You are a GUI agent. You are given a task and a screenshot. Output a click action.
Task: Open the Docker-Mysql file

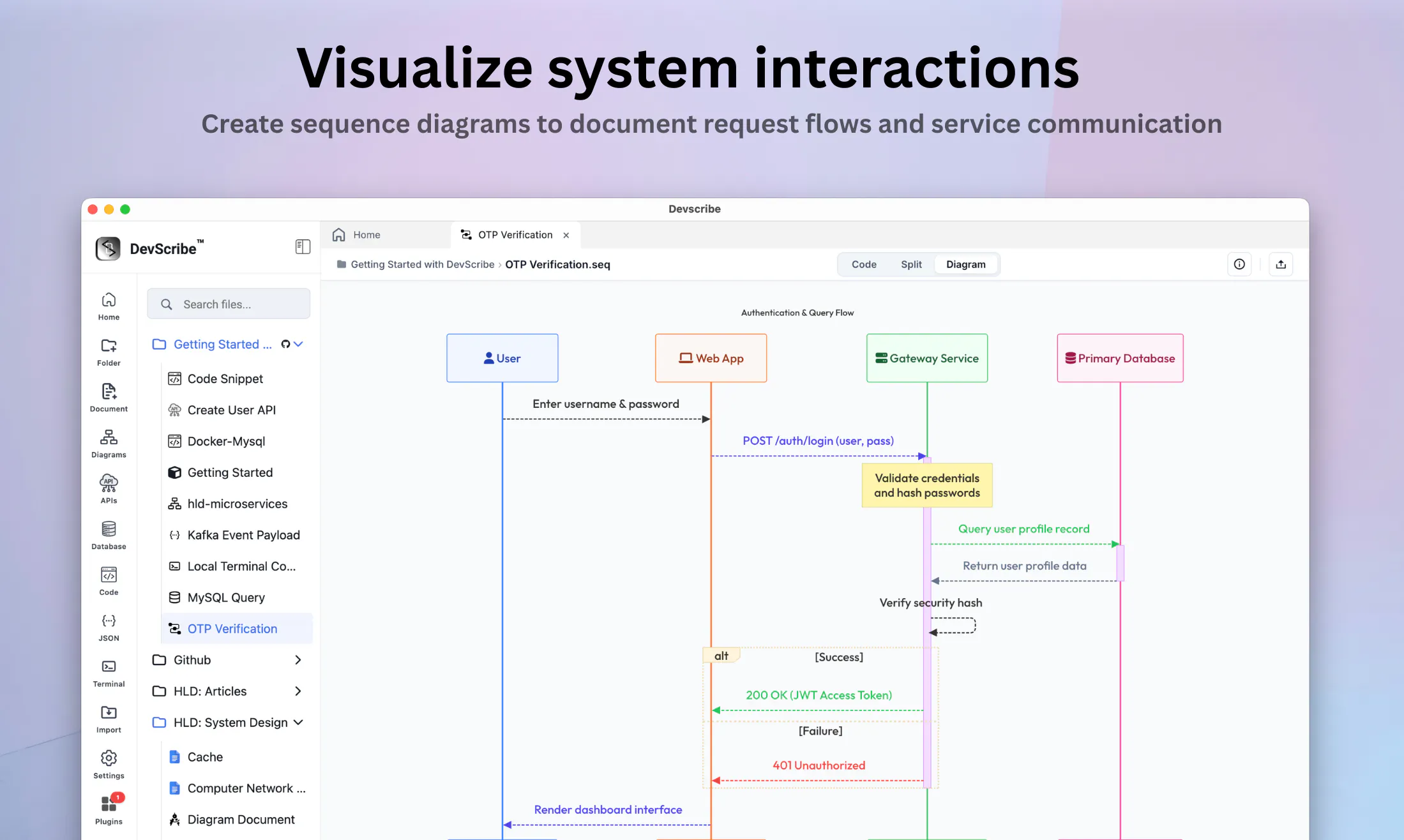(x=237, y=442)
